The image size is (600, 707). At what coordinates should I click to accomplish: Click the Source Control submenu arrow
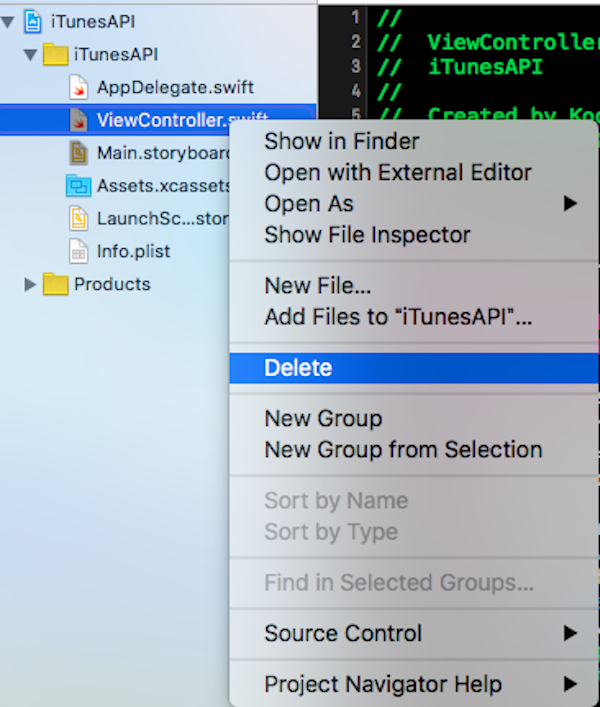570,634
